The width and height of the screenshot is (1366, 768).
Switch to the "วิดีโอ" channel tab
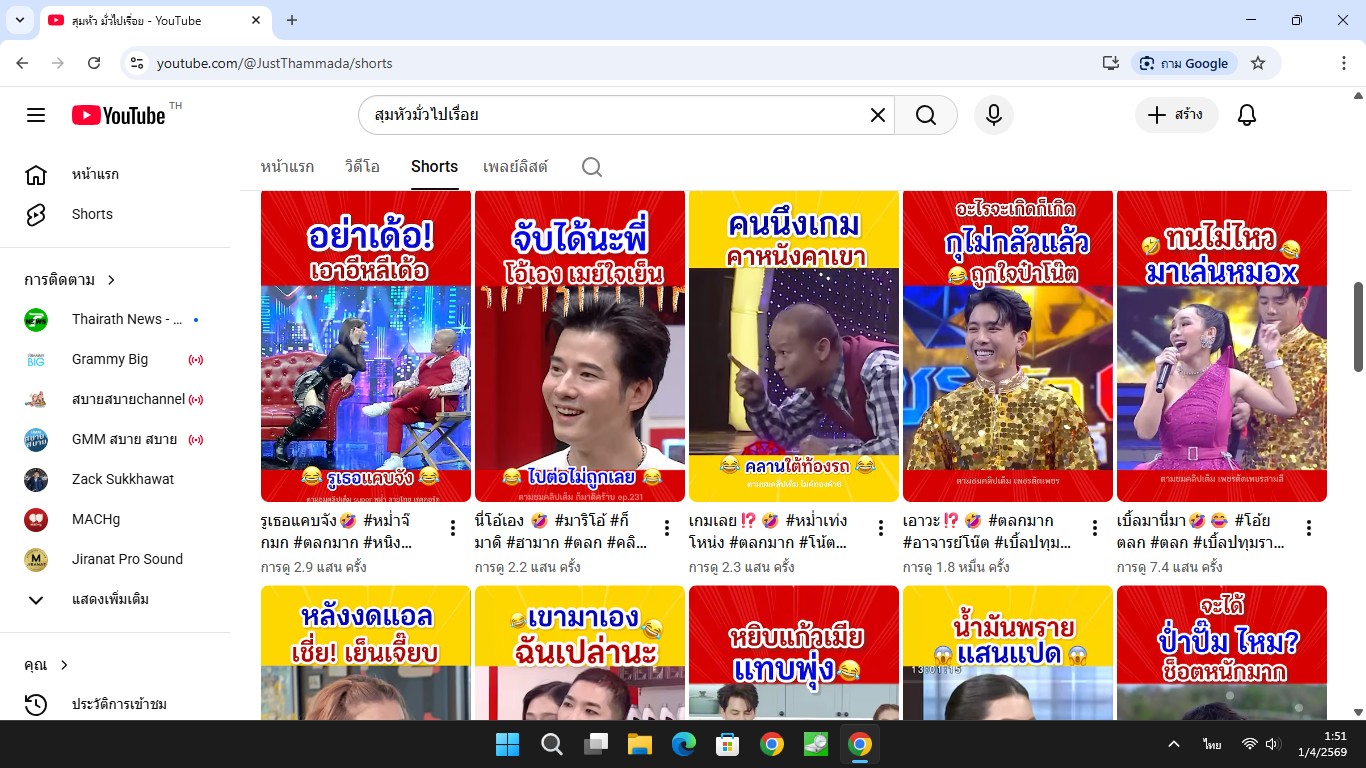(x=362, y=167)
